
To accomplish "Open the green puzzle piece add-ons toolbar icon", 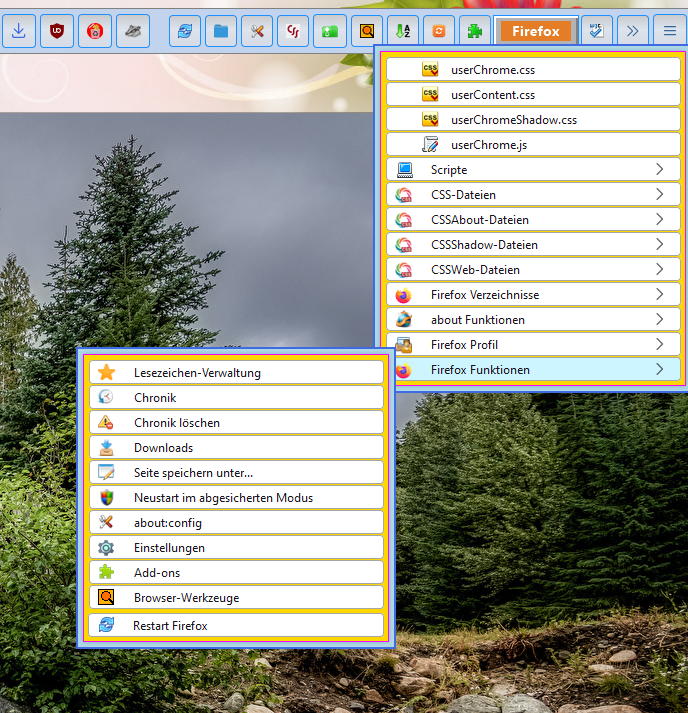I will click(x=475, y=31).
